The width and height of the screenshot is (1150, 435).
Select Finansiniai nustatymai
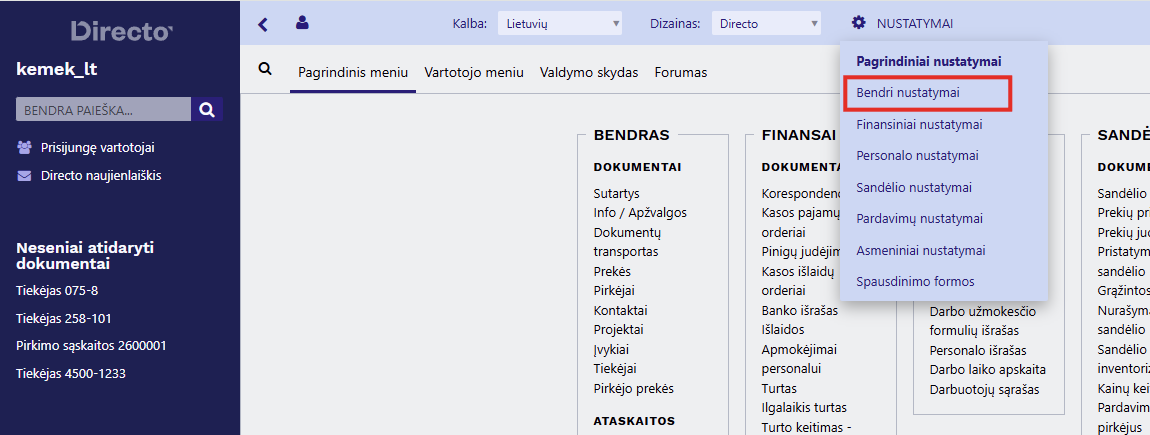click(919, 125)
